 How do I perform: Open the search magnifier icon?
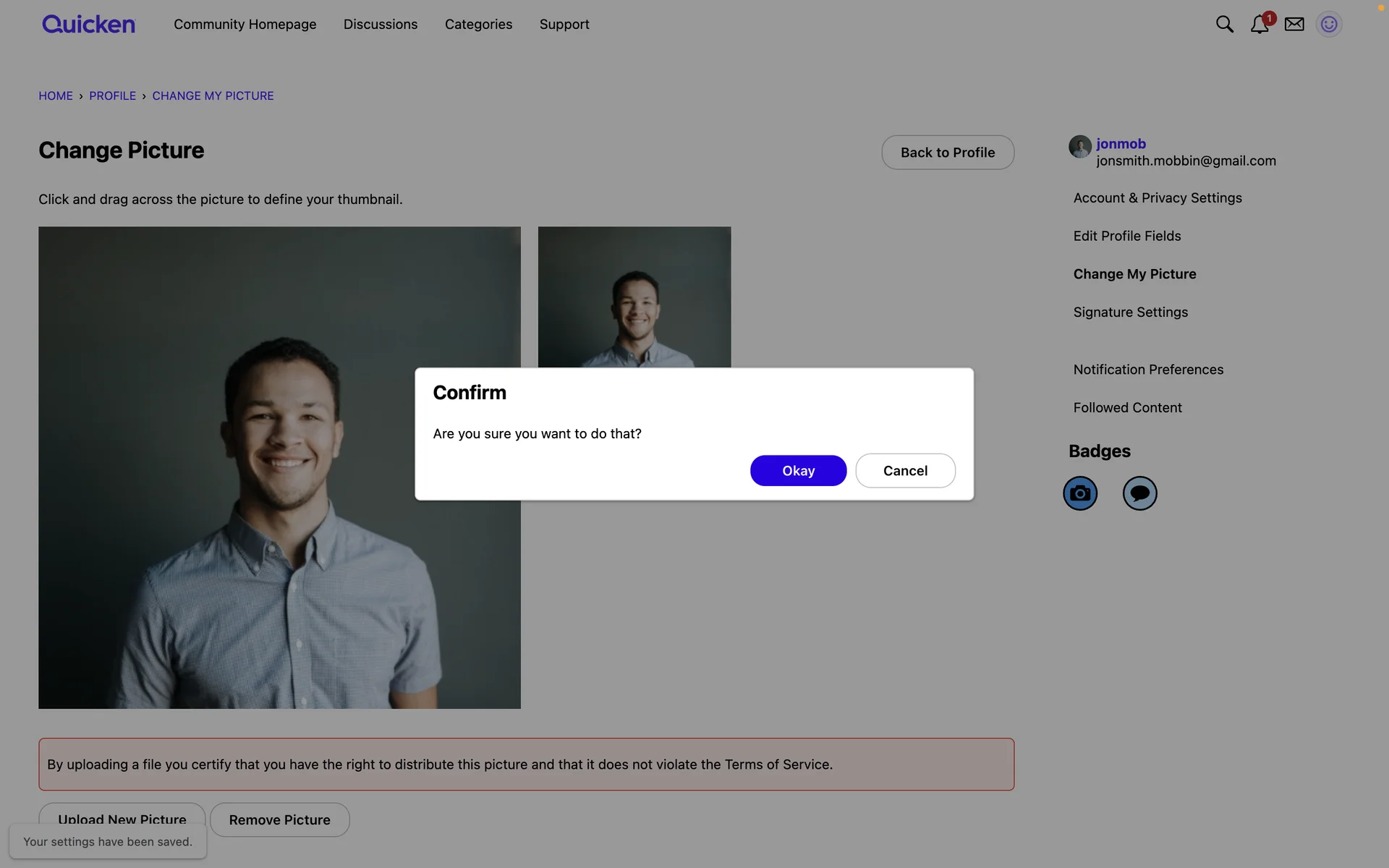point(1224,24)
